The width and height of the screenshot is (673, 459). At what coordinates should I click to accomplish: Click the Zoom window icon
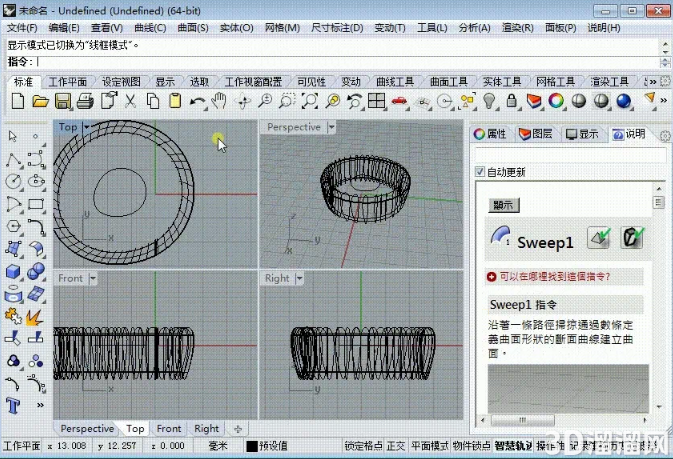[287, 101]
